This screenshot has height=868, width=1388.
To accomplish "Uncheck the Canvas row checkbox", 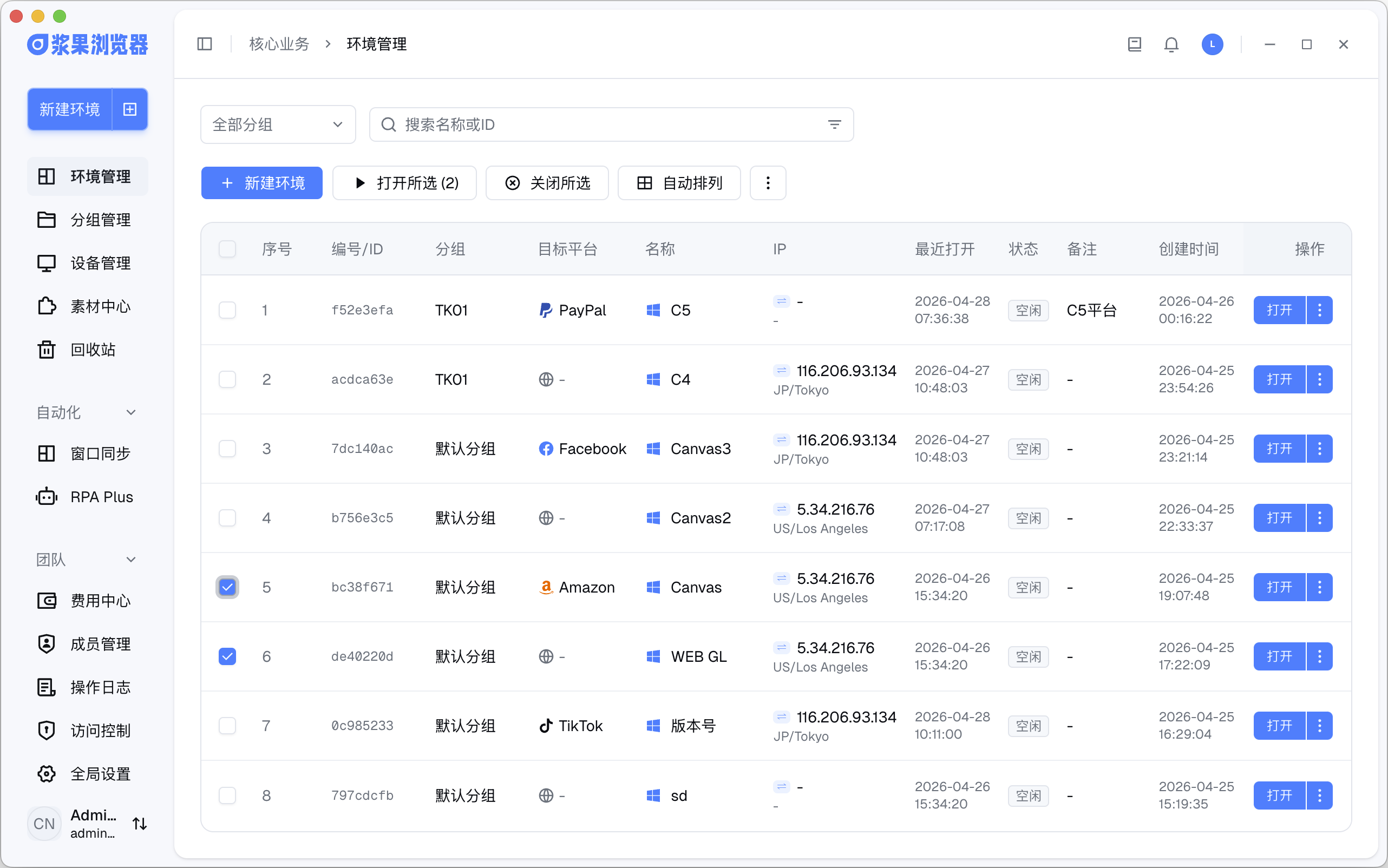I will tap(227, 587).
